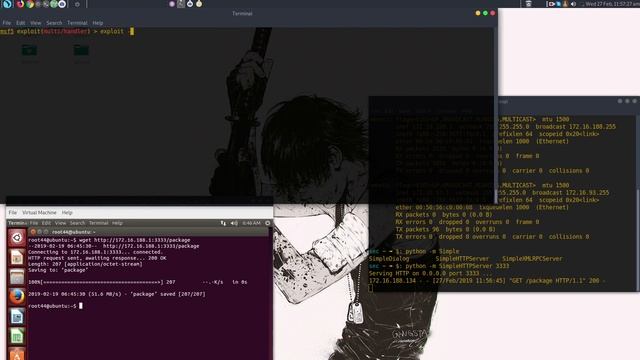The height and width of the screenshot is (360, 640).
Task: Click Ubuntu network indicator arrows icon
Action: tap(223, 223)
